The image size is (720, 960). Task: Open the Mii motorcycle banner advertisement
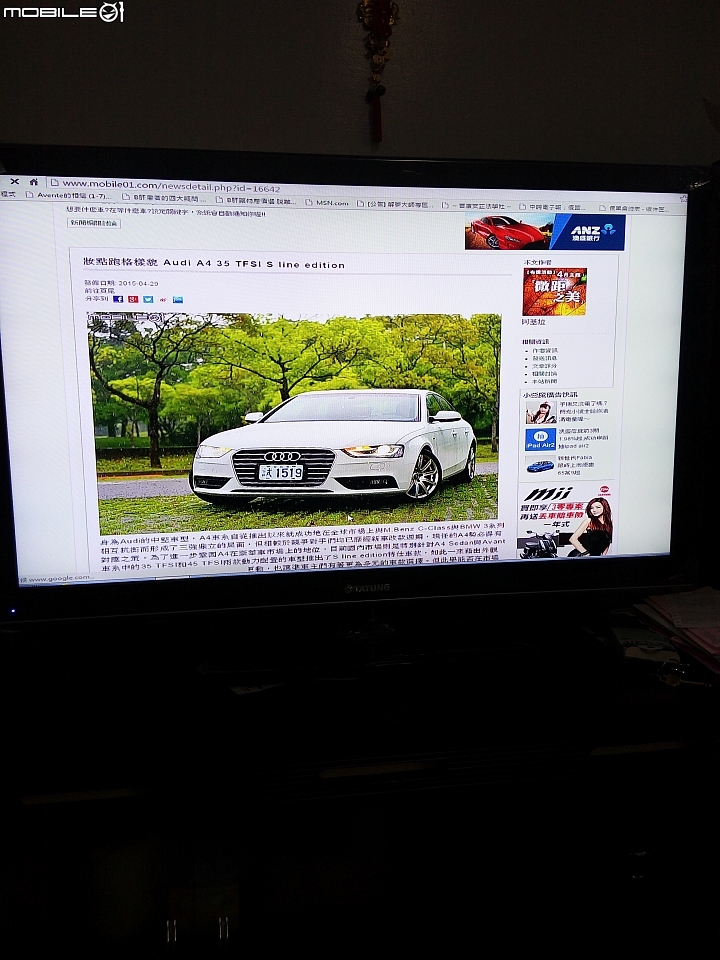[x=566, y=520]
